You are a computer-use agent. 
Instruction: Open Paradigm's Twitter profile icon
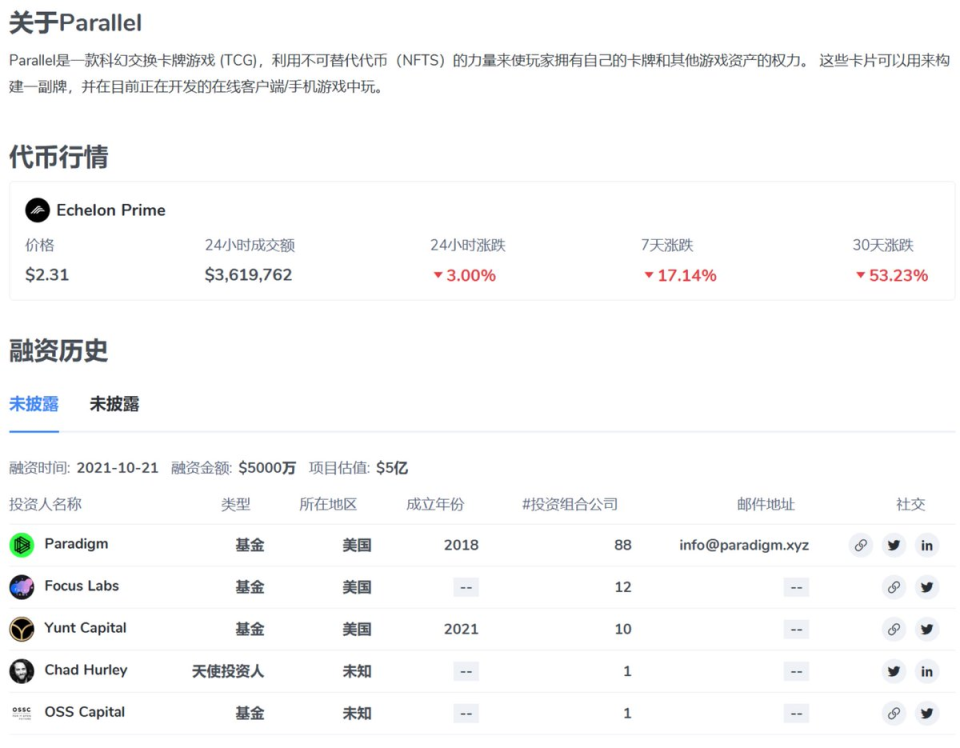893,546
